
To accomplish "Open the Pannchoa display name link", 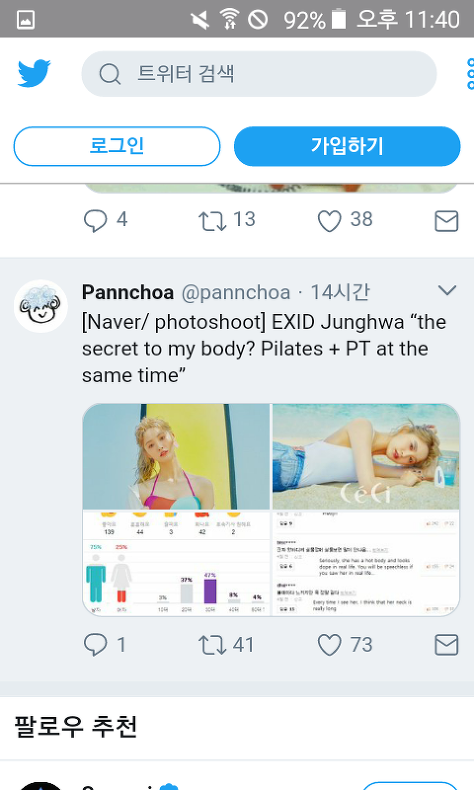I will (128, 292).
